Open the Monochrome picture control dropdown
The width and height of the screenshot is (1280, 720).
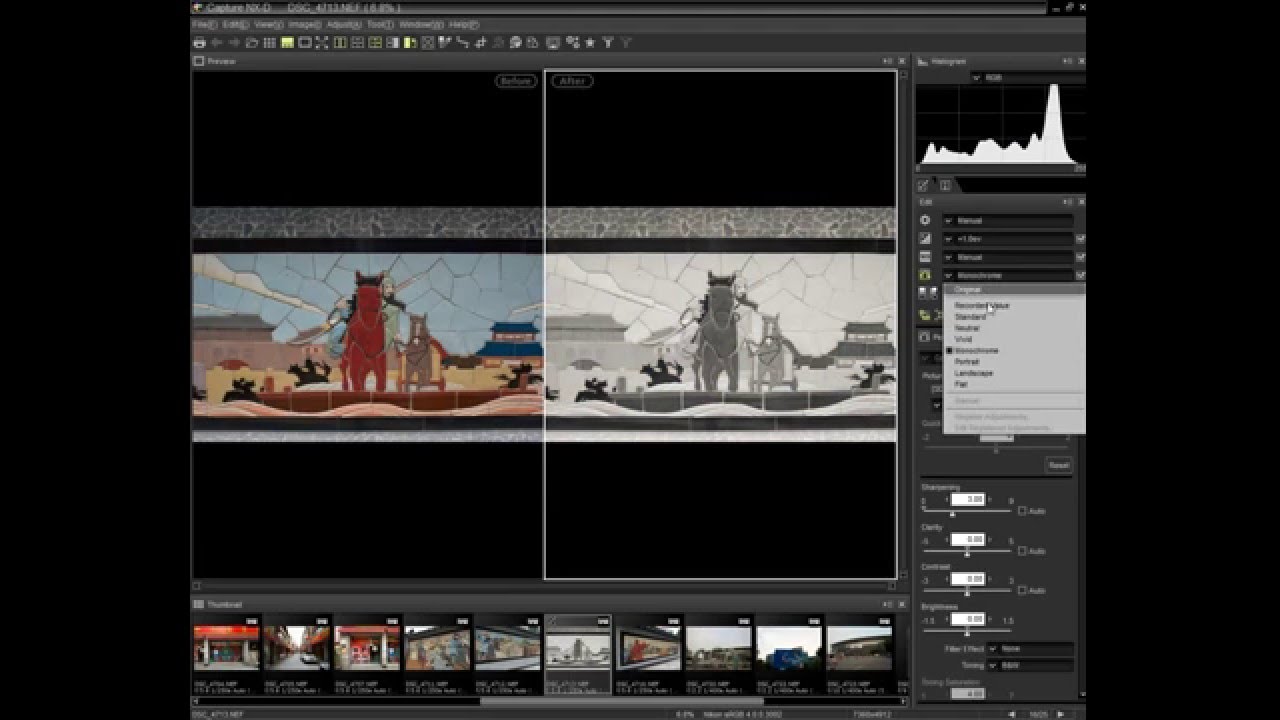pyautogui.click(x=1007, y=275)
